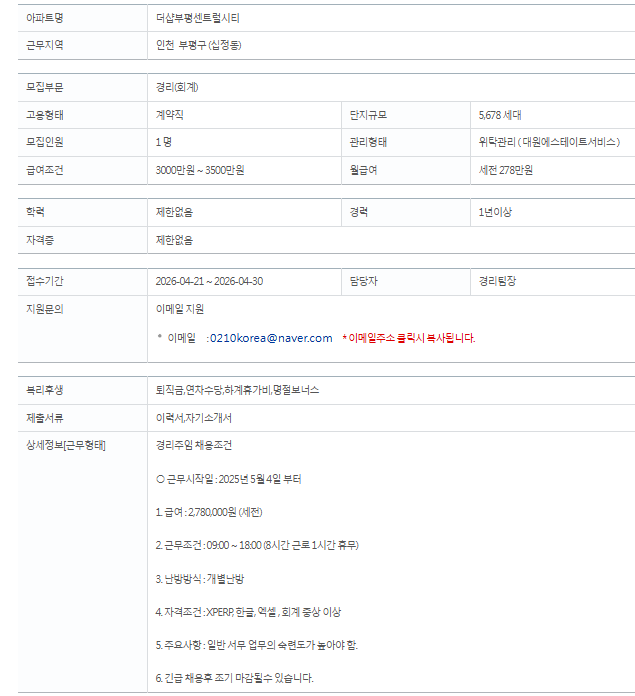Click the 이력서, 자기소개서 required documents text

point(193,418)
